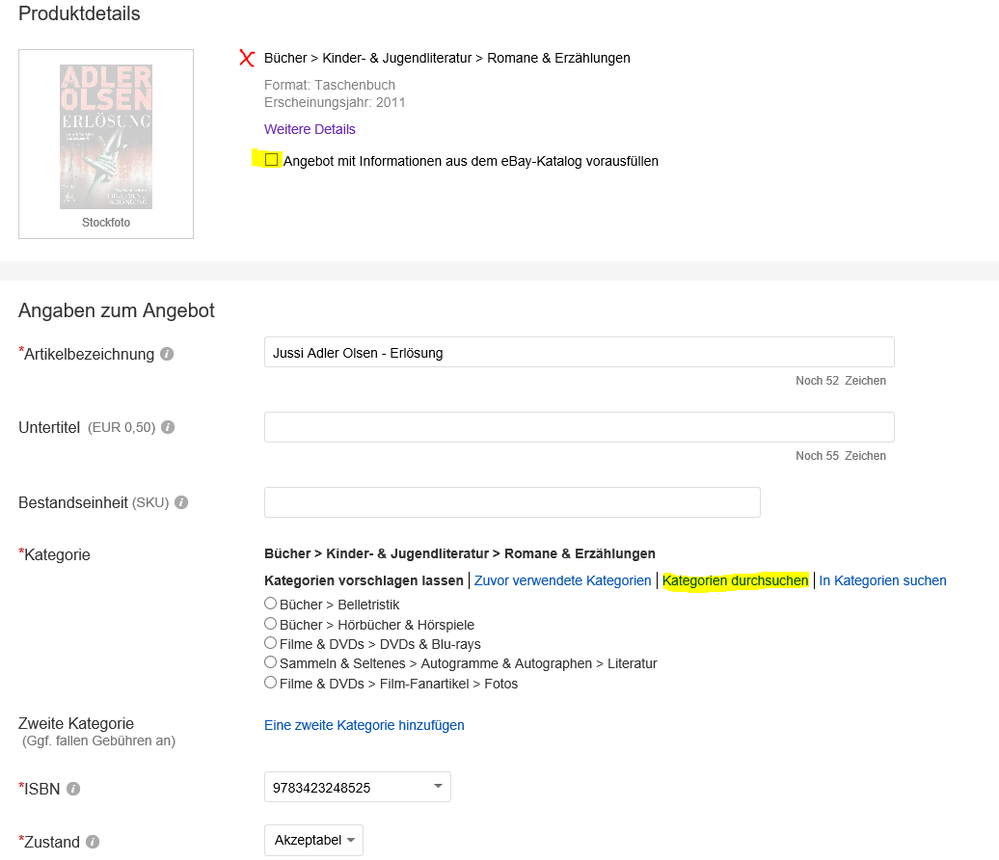Click info icon next to ISBN

[x=74, y=789]
